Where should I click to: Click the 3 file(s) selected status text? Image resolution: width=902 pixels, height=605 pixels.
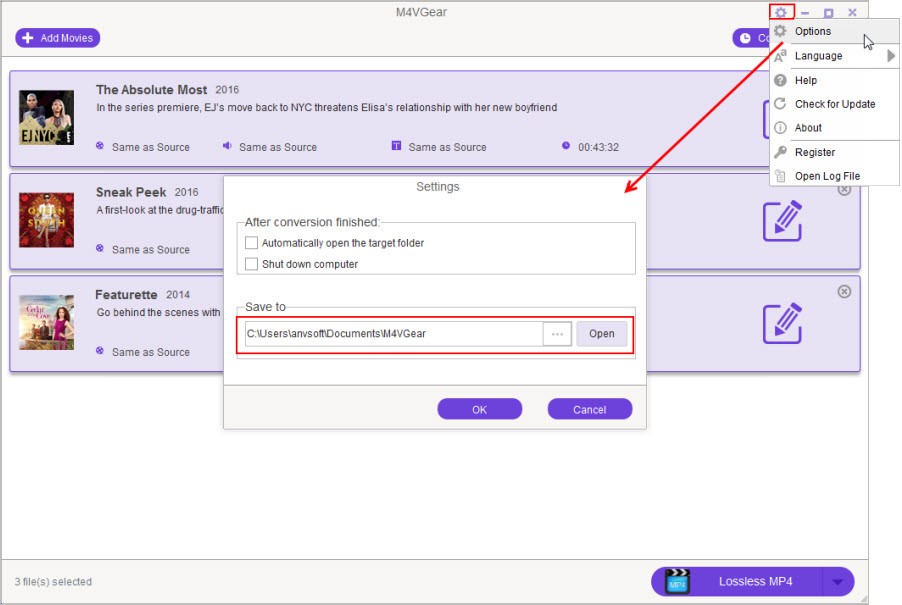(53, 582)
